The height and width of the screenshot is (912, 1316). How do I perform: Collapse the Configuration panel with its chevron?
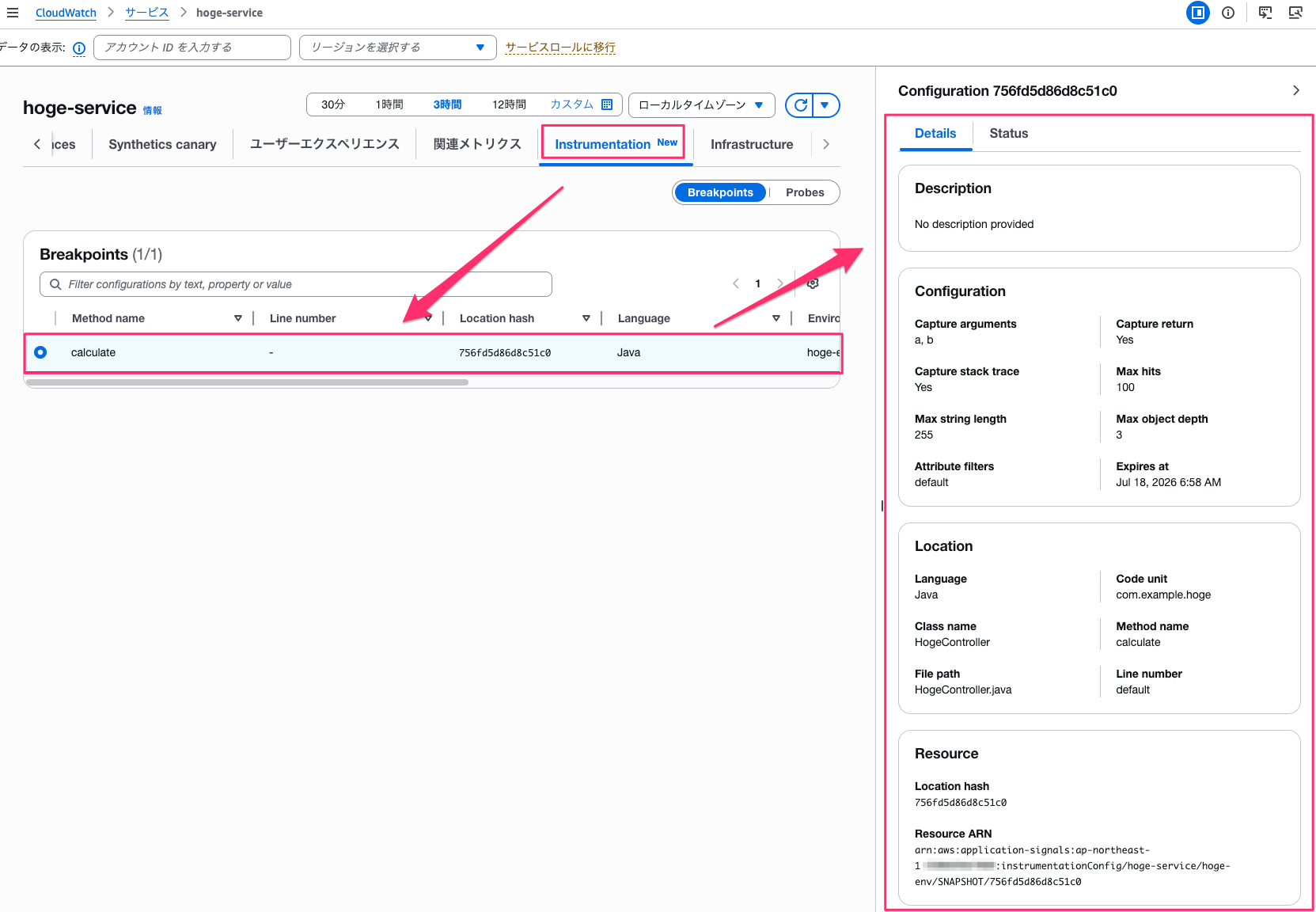click(1295, 90)
